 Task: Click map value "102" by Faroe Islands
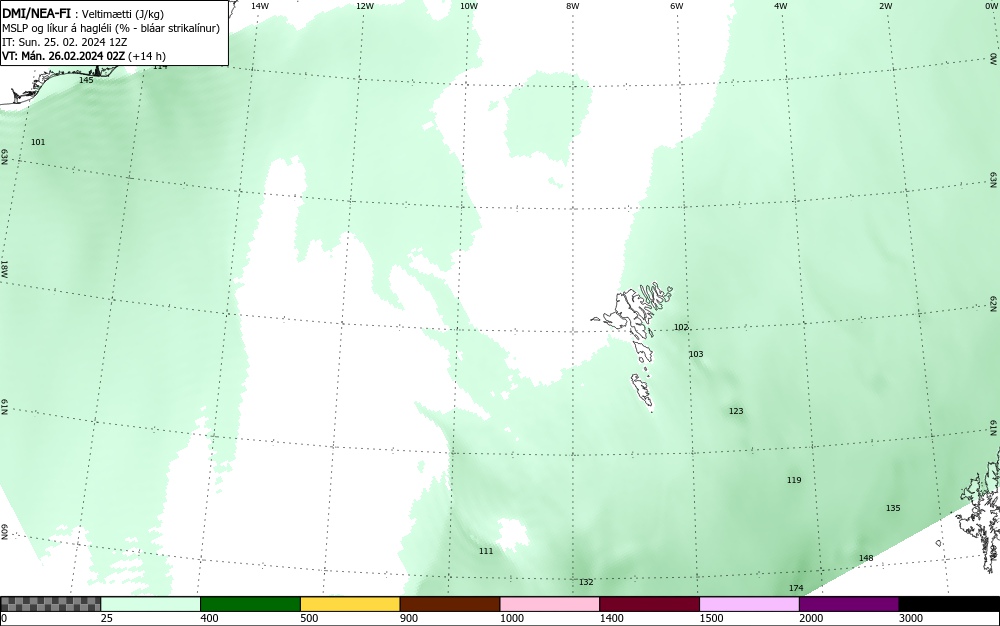(x=681, y=327)
